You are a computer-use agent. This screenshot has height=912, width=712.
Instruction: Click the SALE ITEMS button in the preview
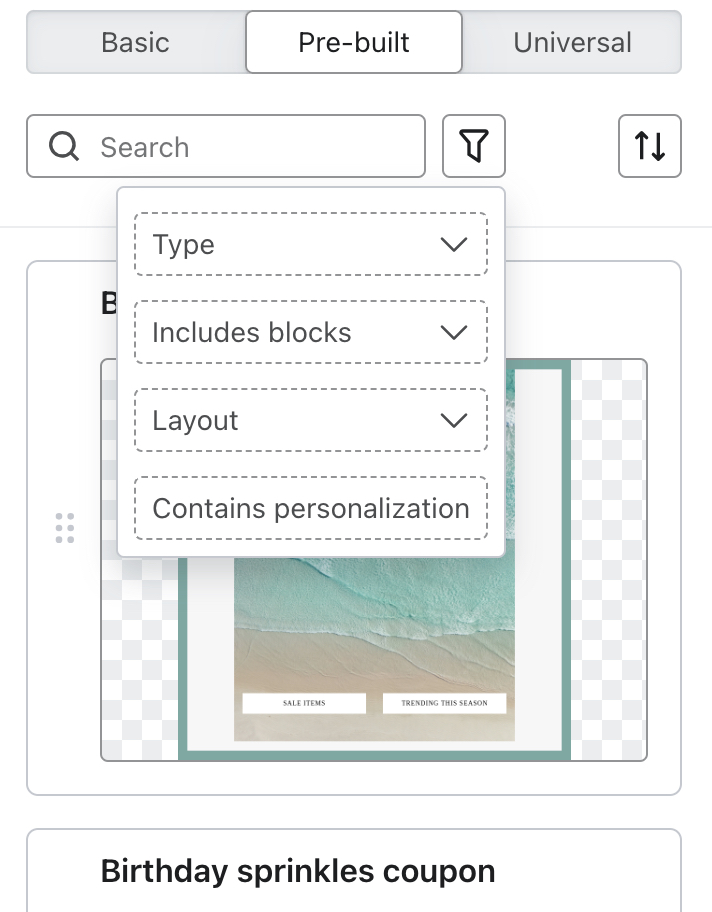(x=303, y=703)
